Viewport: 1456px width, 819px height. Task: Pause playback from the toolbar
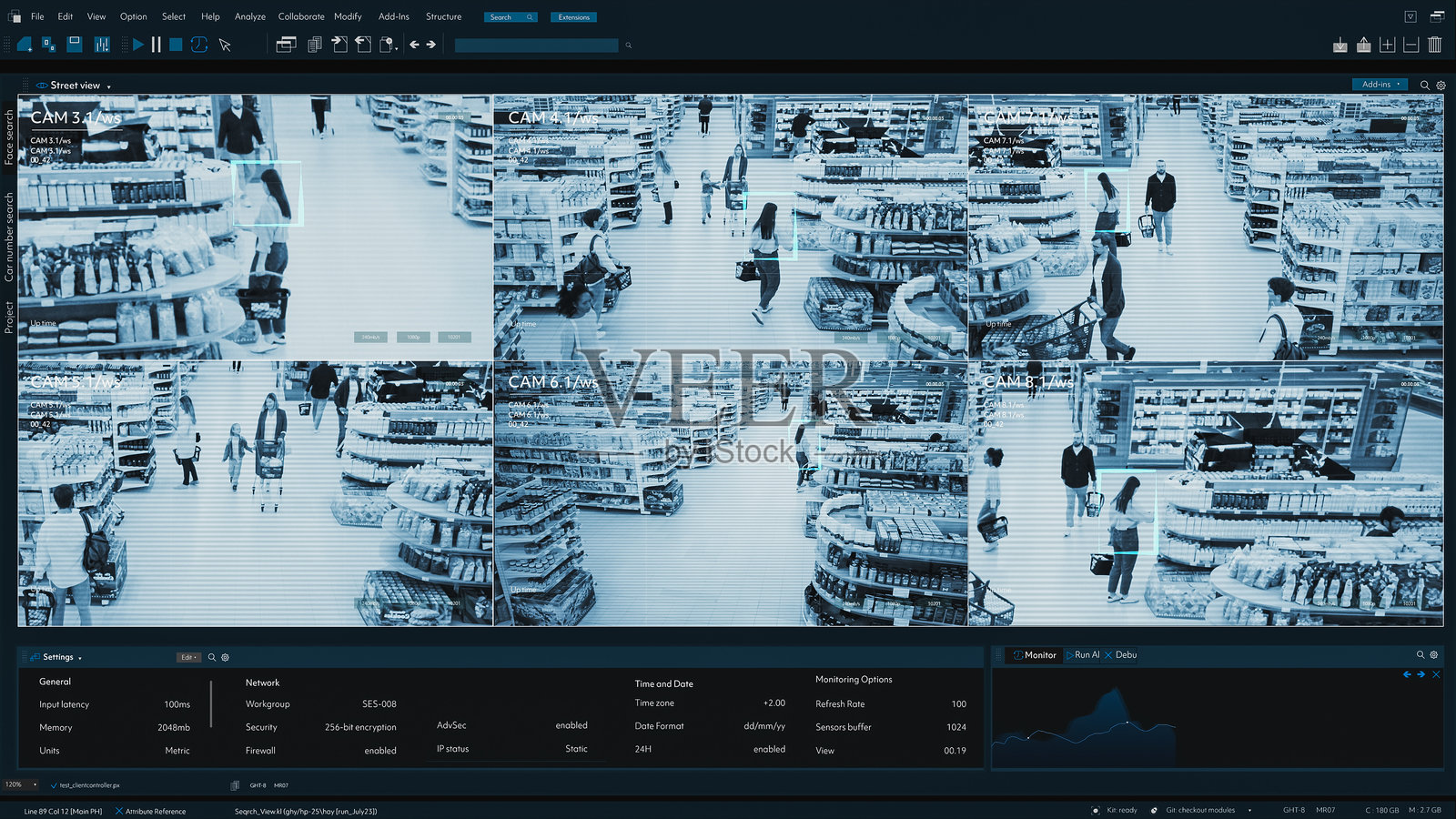pyautogui.click(x=156, y=45)
